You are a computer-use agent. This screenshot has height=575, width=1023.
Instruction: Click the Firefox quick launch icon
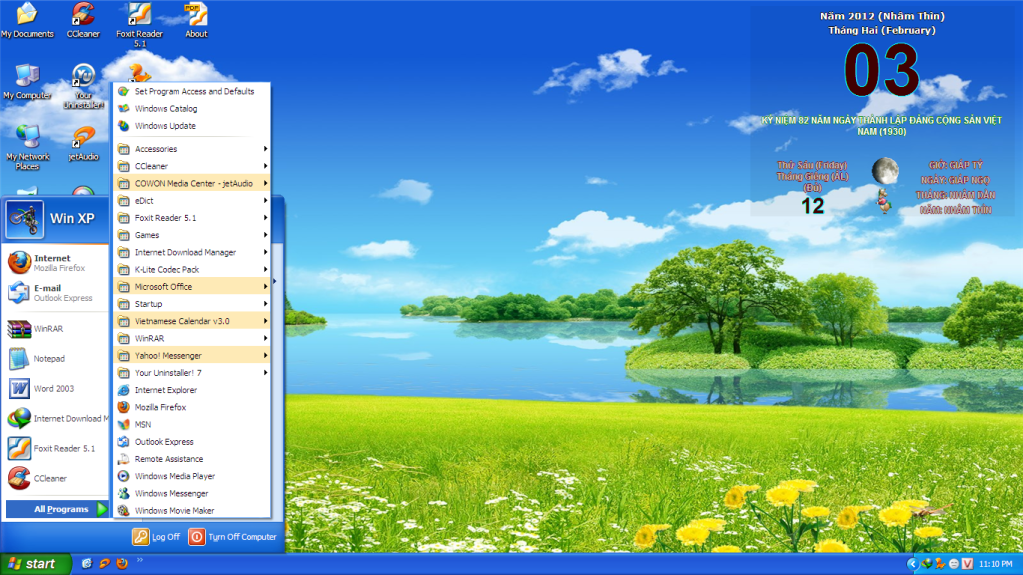click(122, 563)
